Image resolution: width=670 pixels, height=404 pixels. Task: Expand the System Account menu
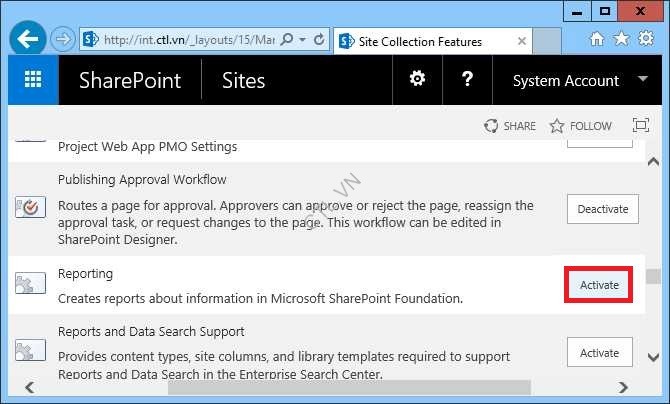[x=578, y=80]
